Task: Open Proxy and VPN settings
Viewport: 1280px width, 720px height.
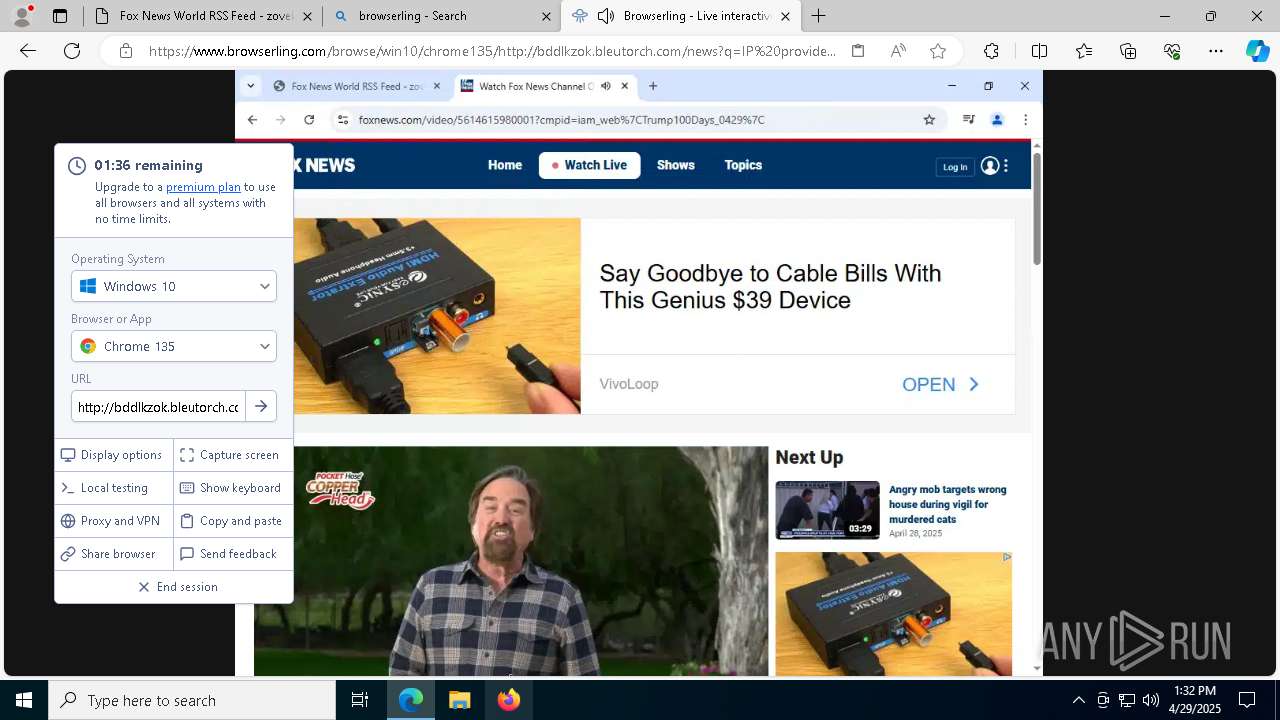Action: click(x=114, y=521)
